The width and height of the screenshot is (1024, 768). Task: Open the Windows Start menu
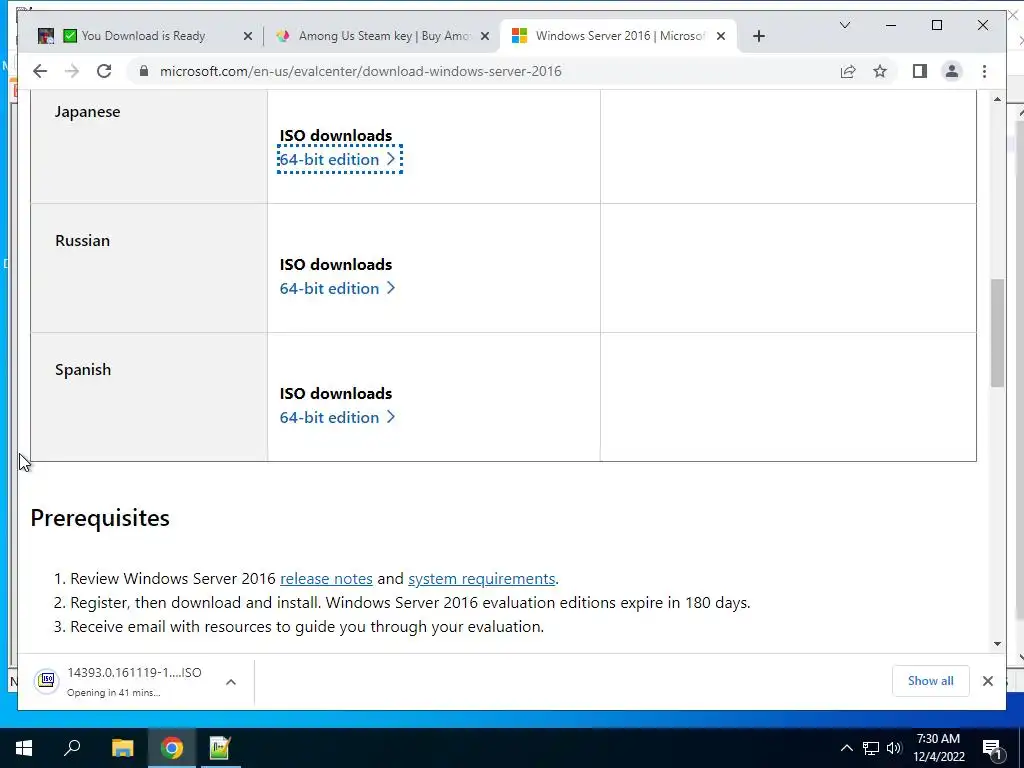click(x=24, y=748)
